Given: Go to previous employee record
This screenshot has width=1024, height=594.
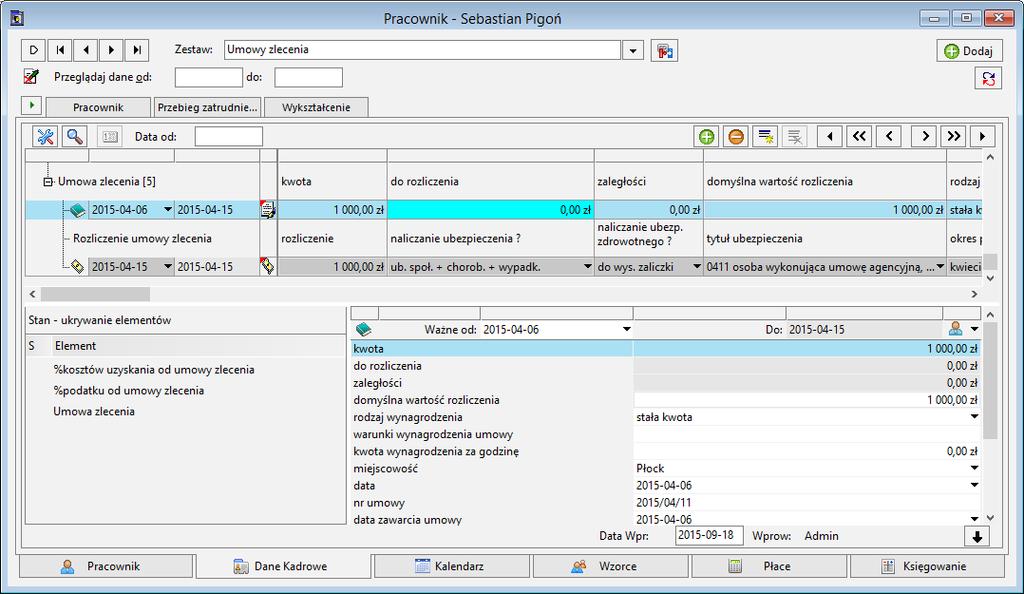Looking at the screenshot, I should 86,50.
